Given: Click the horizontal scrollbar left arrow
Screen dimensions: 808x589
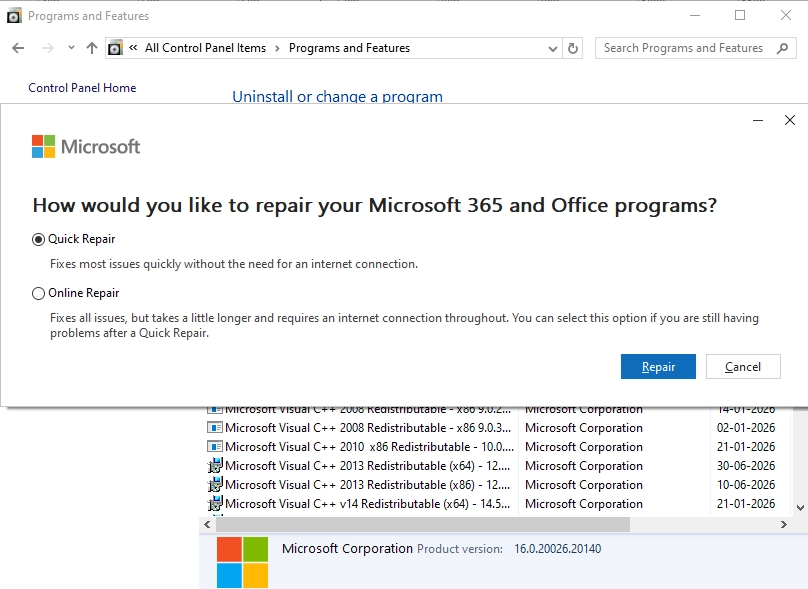Looking at the screenshot, I should click(207, 525).
